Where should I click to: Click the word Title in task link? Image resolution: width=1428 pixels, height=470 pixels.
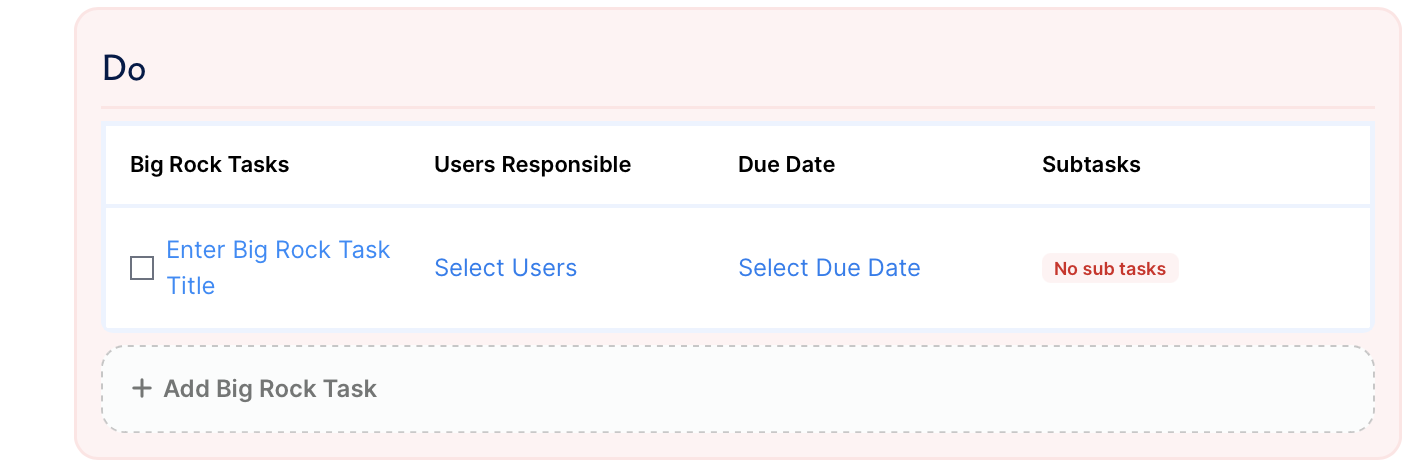[191, 286]
